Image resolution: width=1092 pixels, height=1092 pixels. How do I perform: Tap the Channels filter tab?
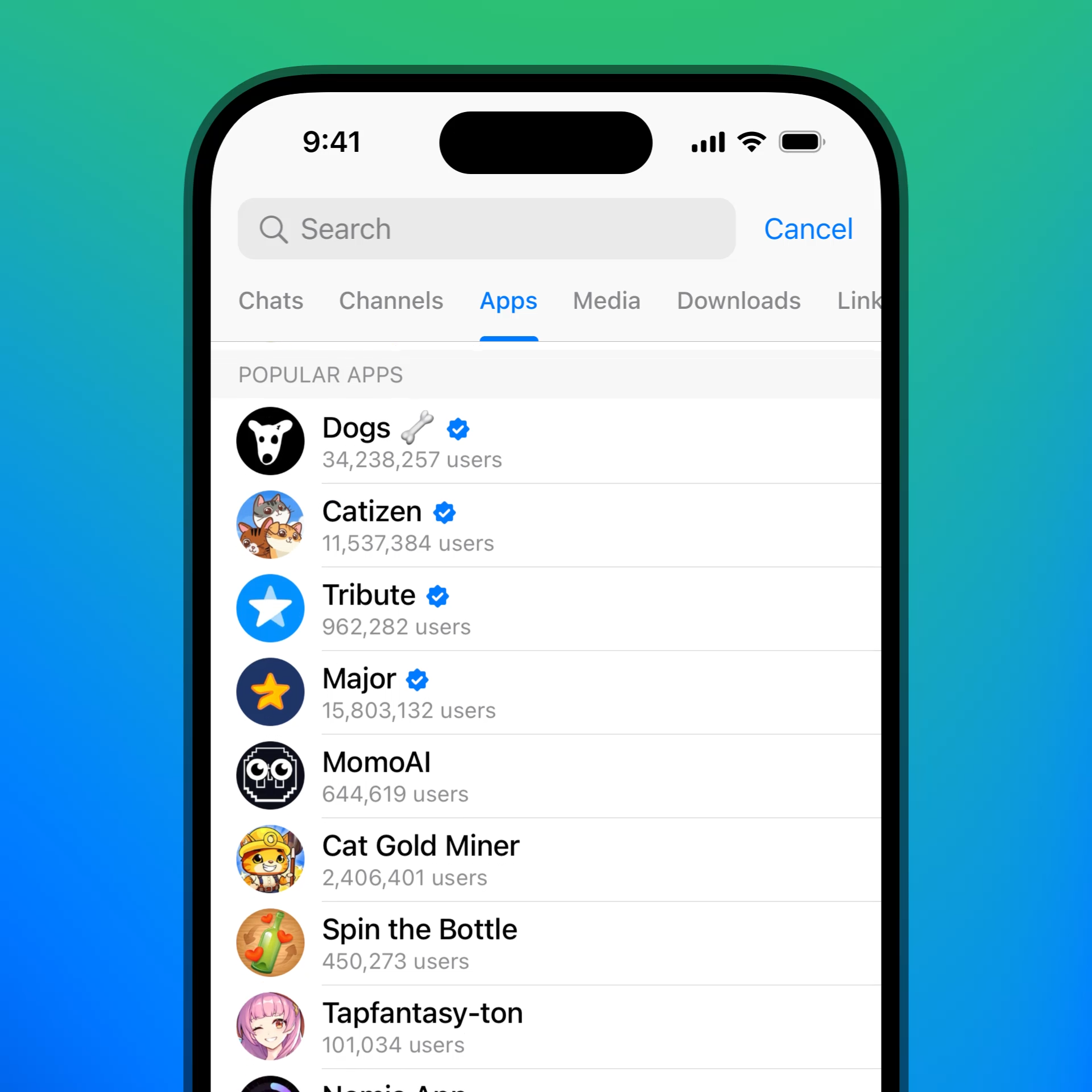pos(389,299)
